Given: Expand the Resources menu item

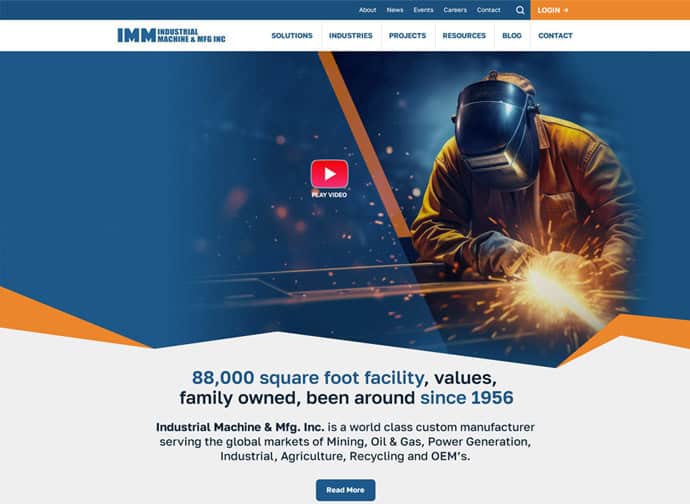Looking at the screenshot, I should 464,36.
